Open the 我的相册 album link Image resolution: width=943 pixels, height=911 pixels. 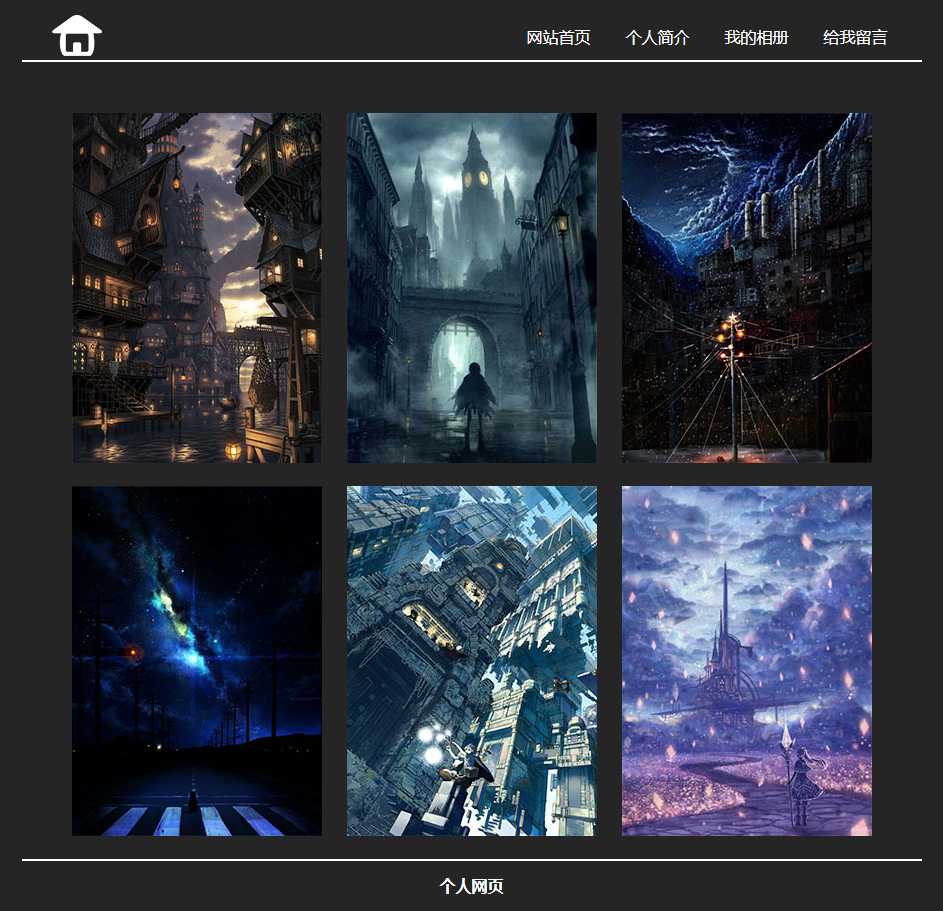point(756,38)
